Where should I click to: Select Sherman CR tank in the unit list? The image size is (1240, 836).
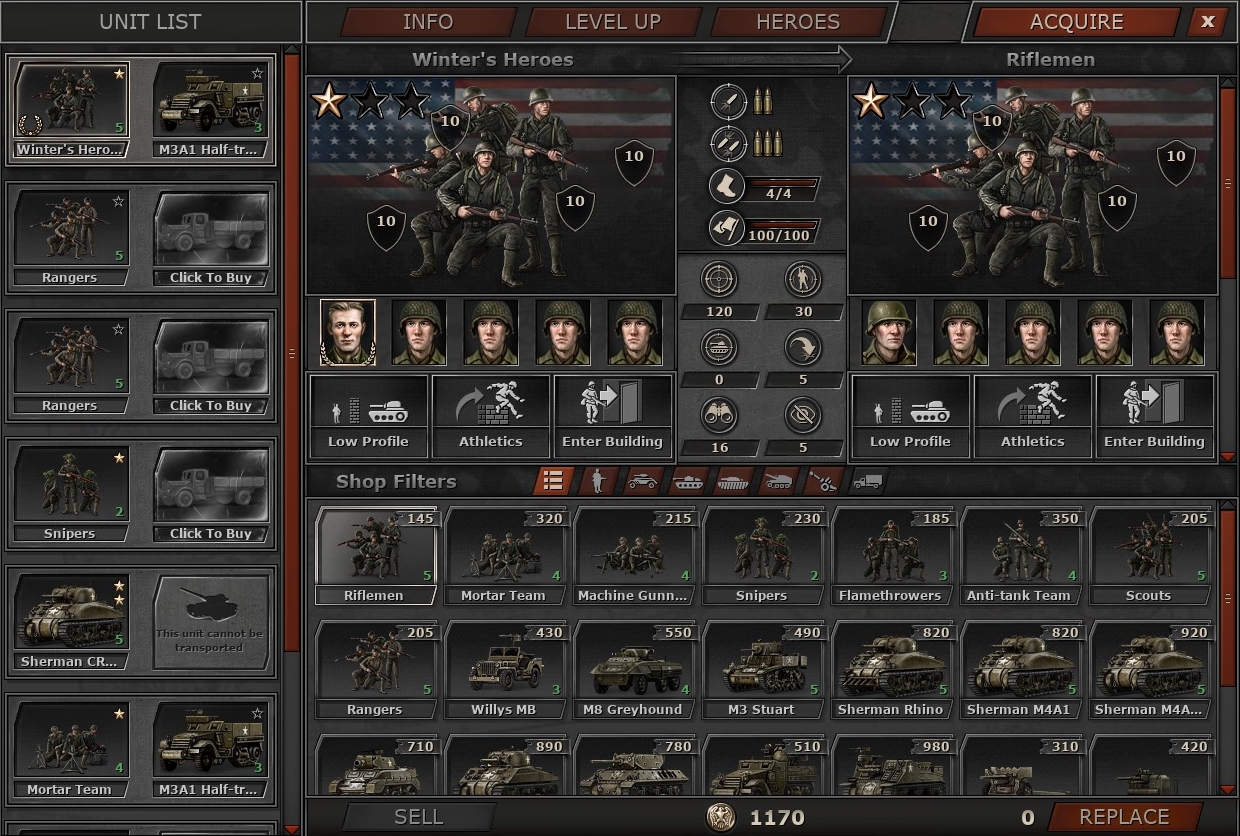pyautogui.click(x=71, y=619)
